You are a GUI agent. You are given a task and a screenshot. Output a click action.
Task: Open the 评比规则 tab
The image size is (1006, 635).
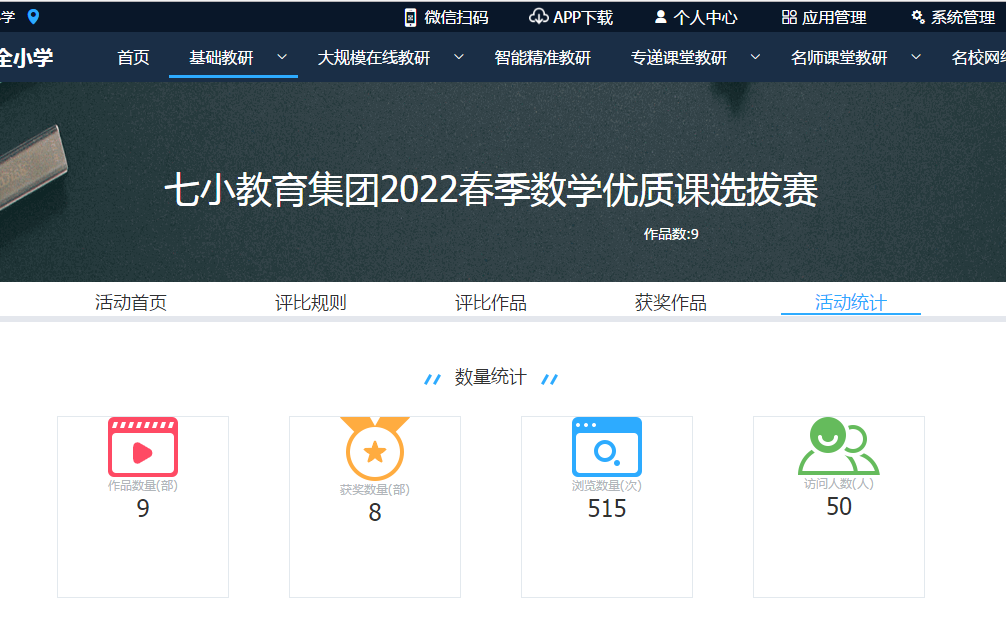(x=311, y=303)
